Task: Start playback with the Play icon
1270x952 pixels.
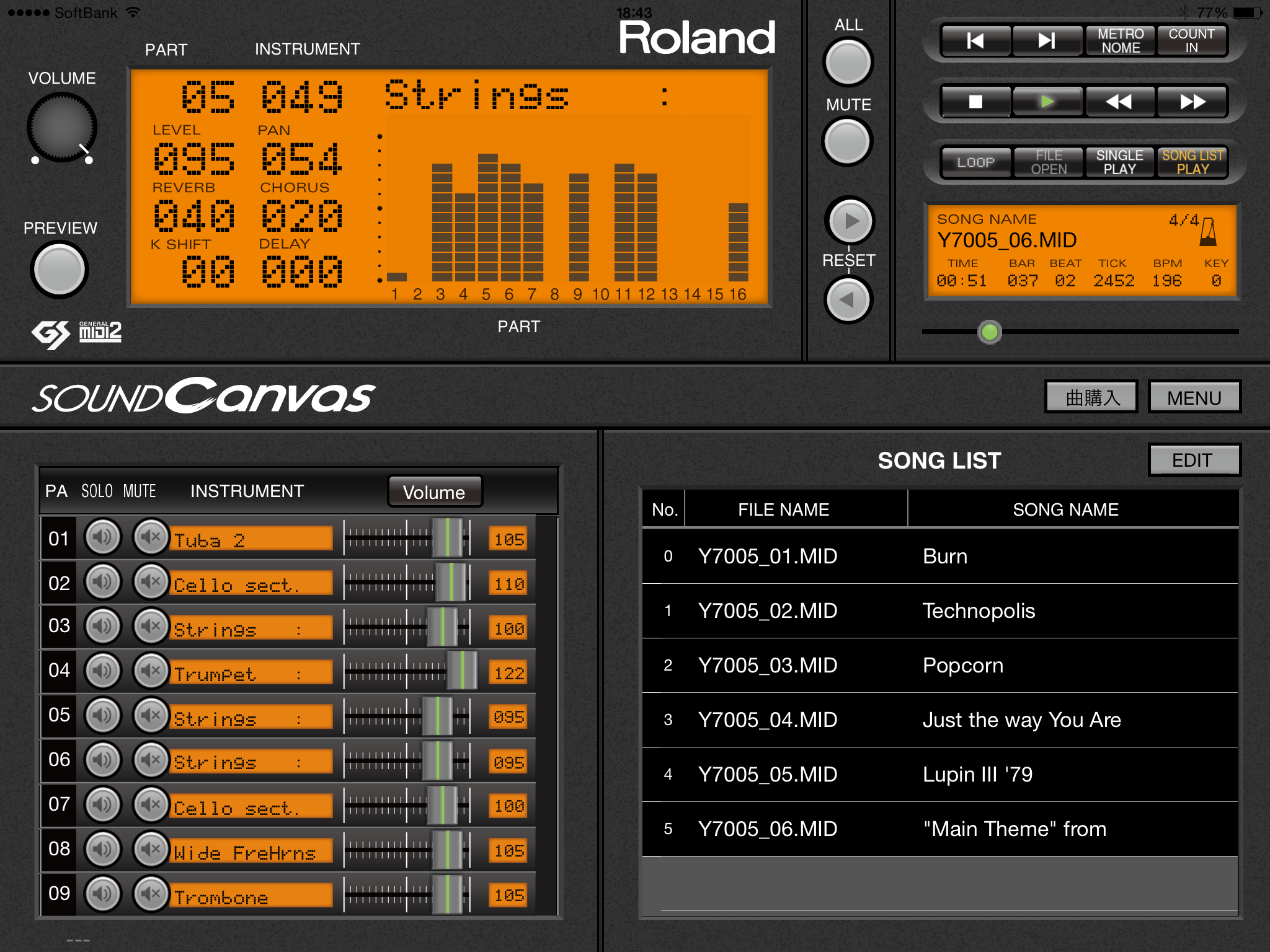Action: [x=1048, y=101]
